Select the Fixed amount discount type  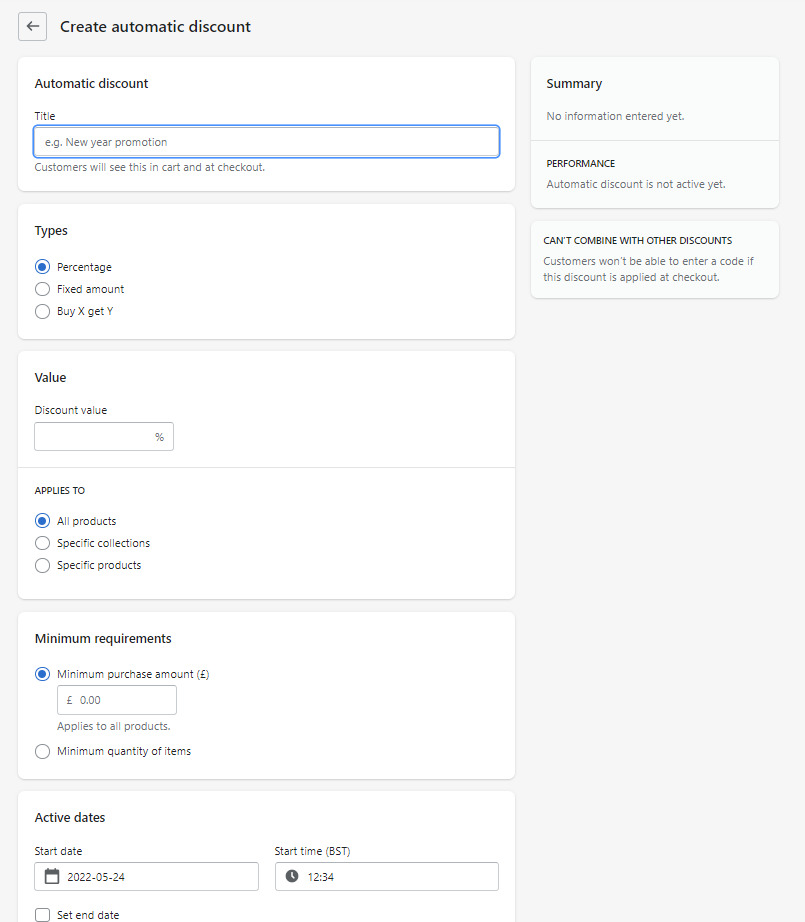pos(42,289)
